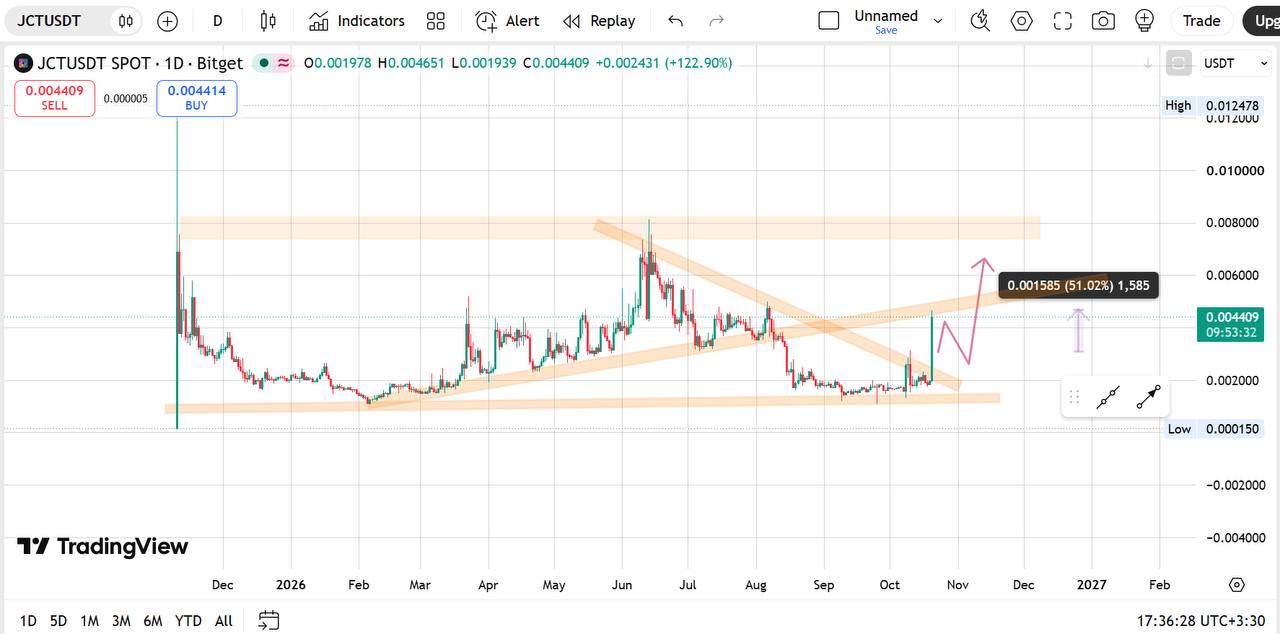The width and height of the screenshot is (1280, 634).
Task: Expand the layout dropdown arrow beside Unnamed
Action: tap(938, 20)
